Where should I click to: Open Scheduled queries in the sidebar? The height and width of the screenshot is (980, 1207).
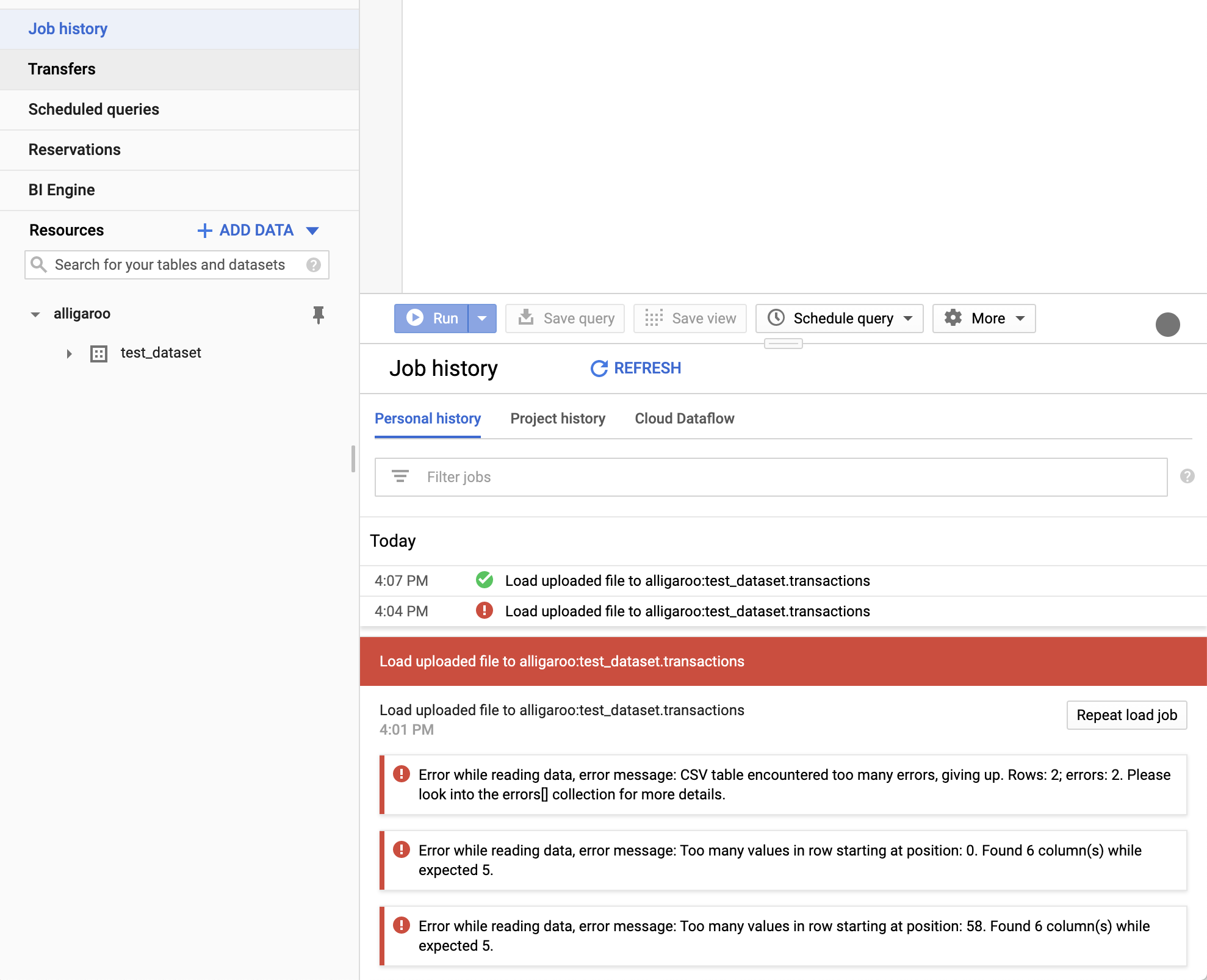tap(94, 109)
